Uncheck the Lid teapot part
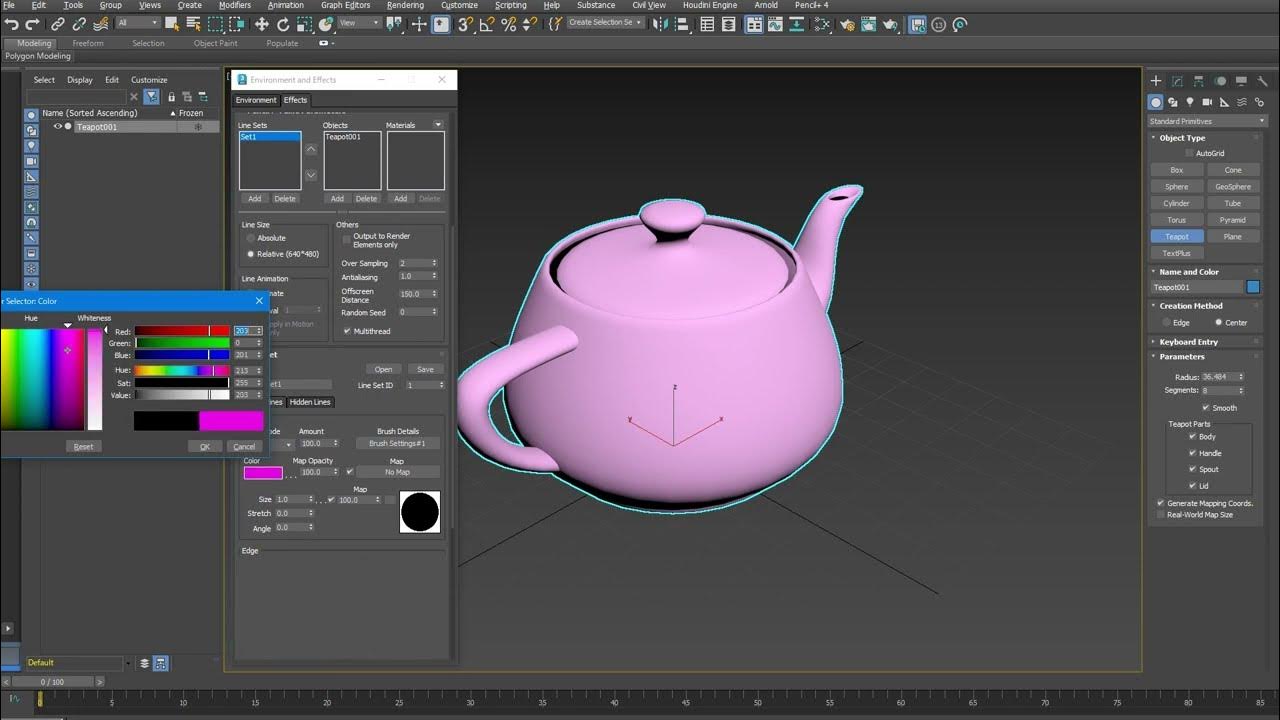 click(1193, 486)
